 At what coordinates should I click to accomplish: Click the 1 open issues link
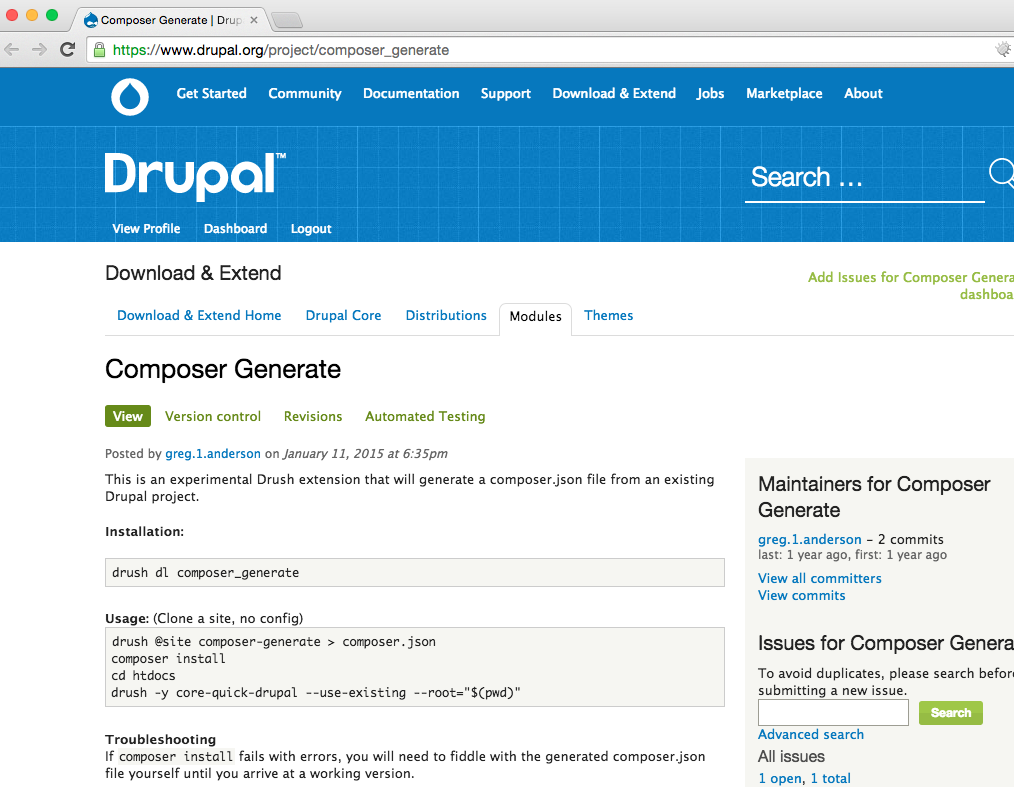tap(780, 779)
